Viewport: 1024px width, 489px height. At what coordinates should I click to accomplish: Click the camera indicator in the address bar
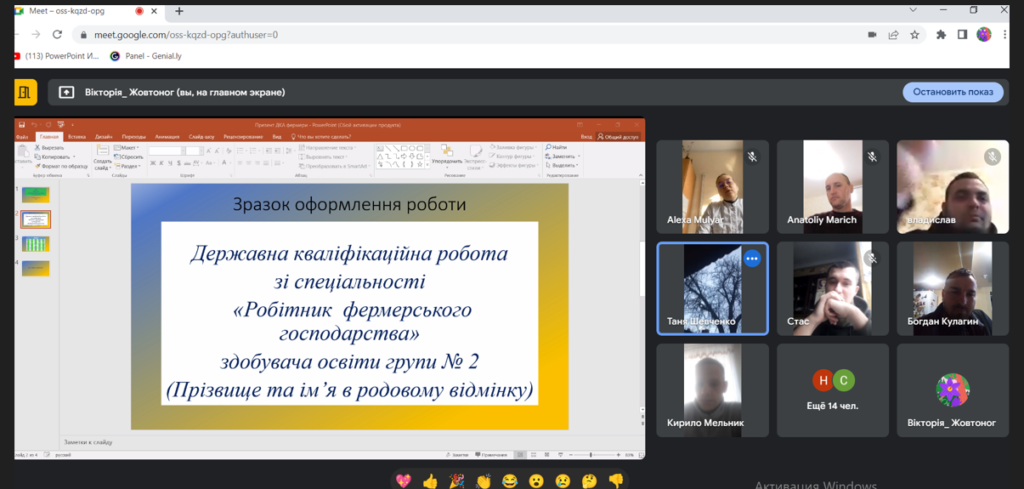click(x=871, y=34)
